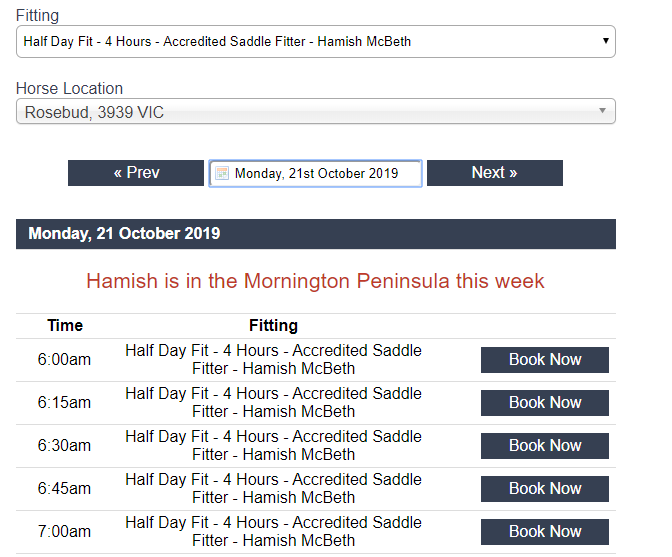Go to previous day with Prev button
672x557 pixels.
click(136, 173)
